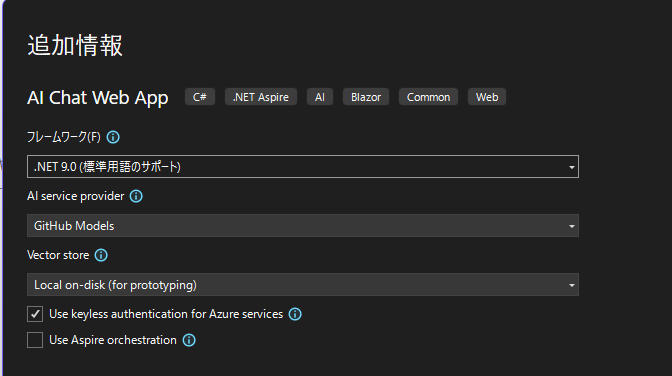Click info icon for Aspire orchestration option
Screen dimensions: 672x376
189,340
